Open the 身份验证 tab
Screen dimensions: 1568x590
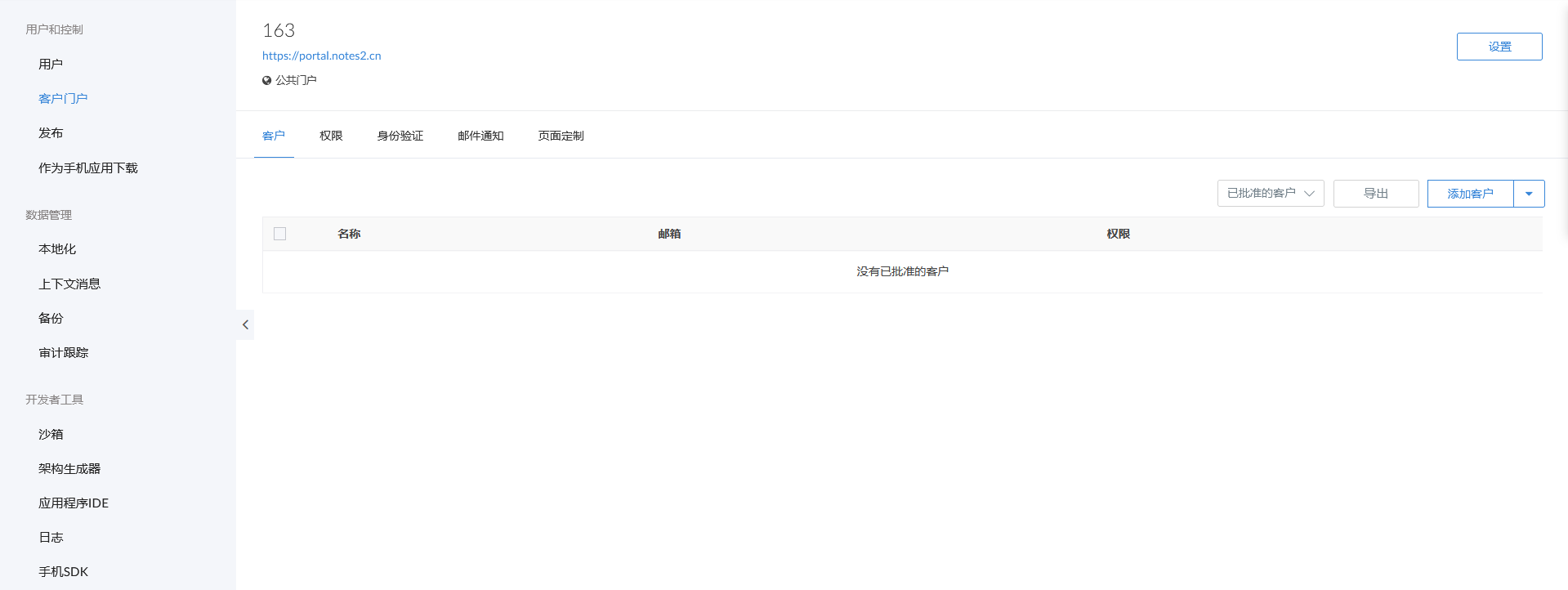click(400, 136)
